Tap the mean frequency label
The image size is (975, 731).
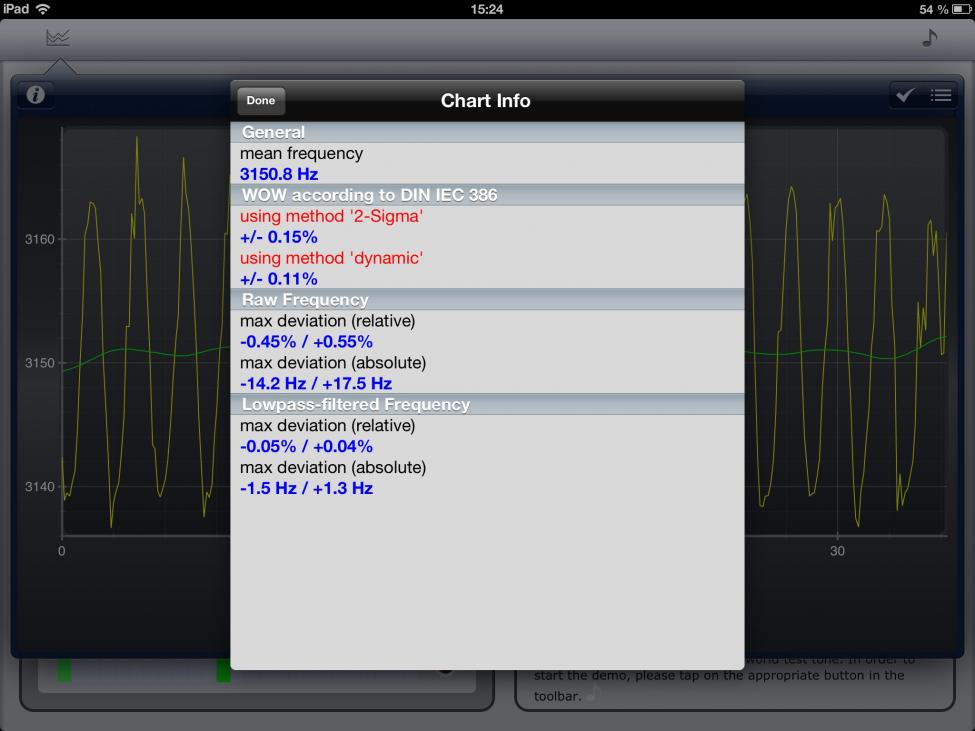tap(302, 154)
